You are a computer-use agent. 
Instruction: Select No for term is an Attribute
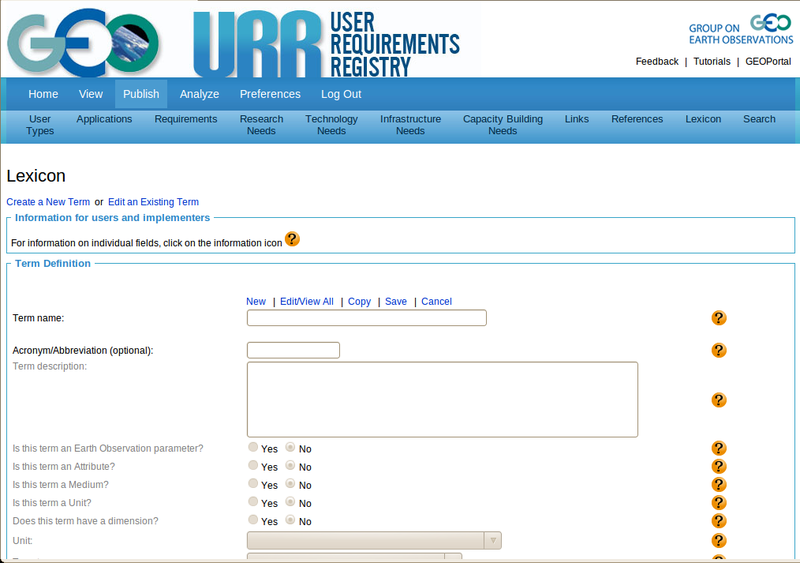coord(291,466)
